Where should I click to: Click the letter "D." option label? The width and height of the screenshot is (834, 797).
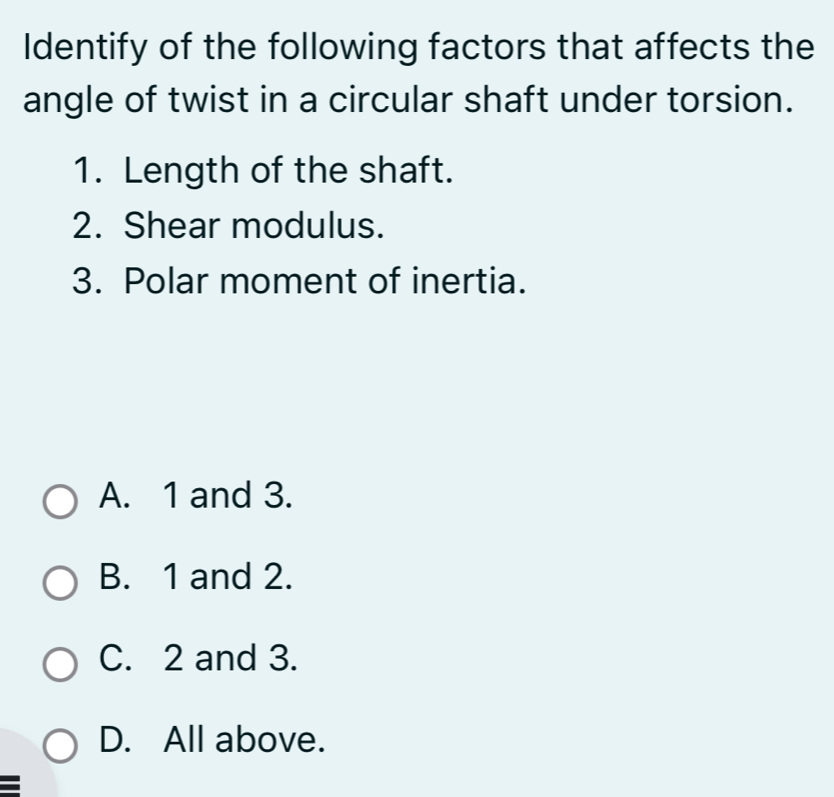point(118,740)
